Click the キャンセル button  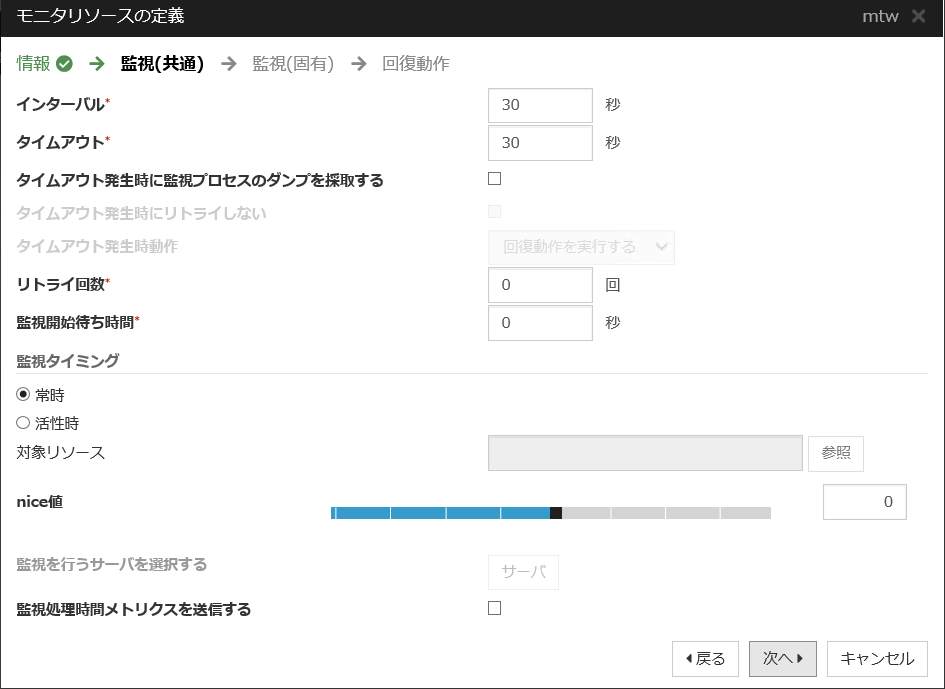point(877,659)
